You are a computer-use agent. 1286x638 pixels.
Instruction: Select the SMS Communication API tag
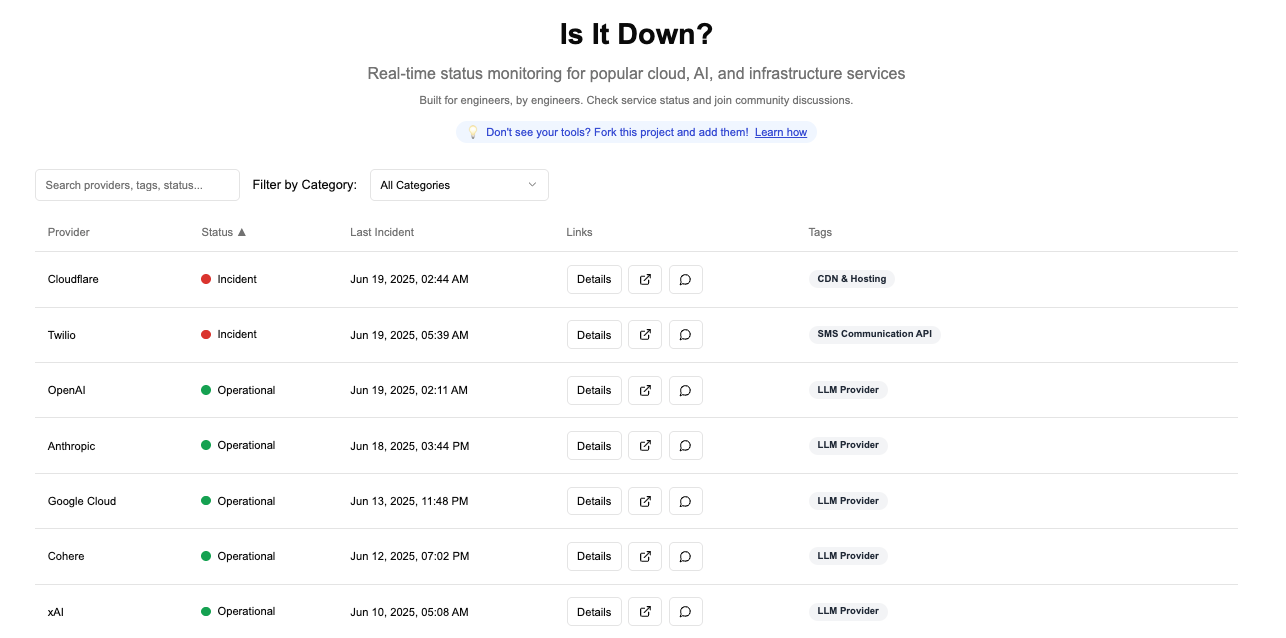tap(874, 334)
